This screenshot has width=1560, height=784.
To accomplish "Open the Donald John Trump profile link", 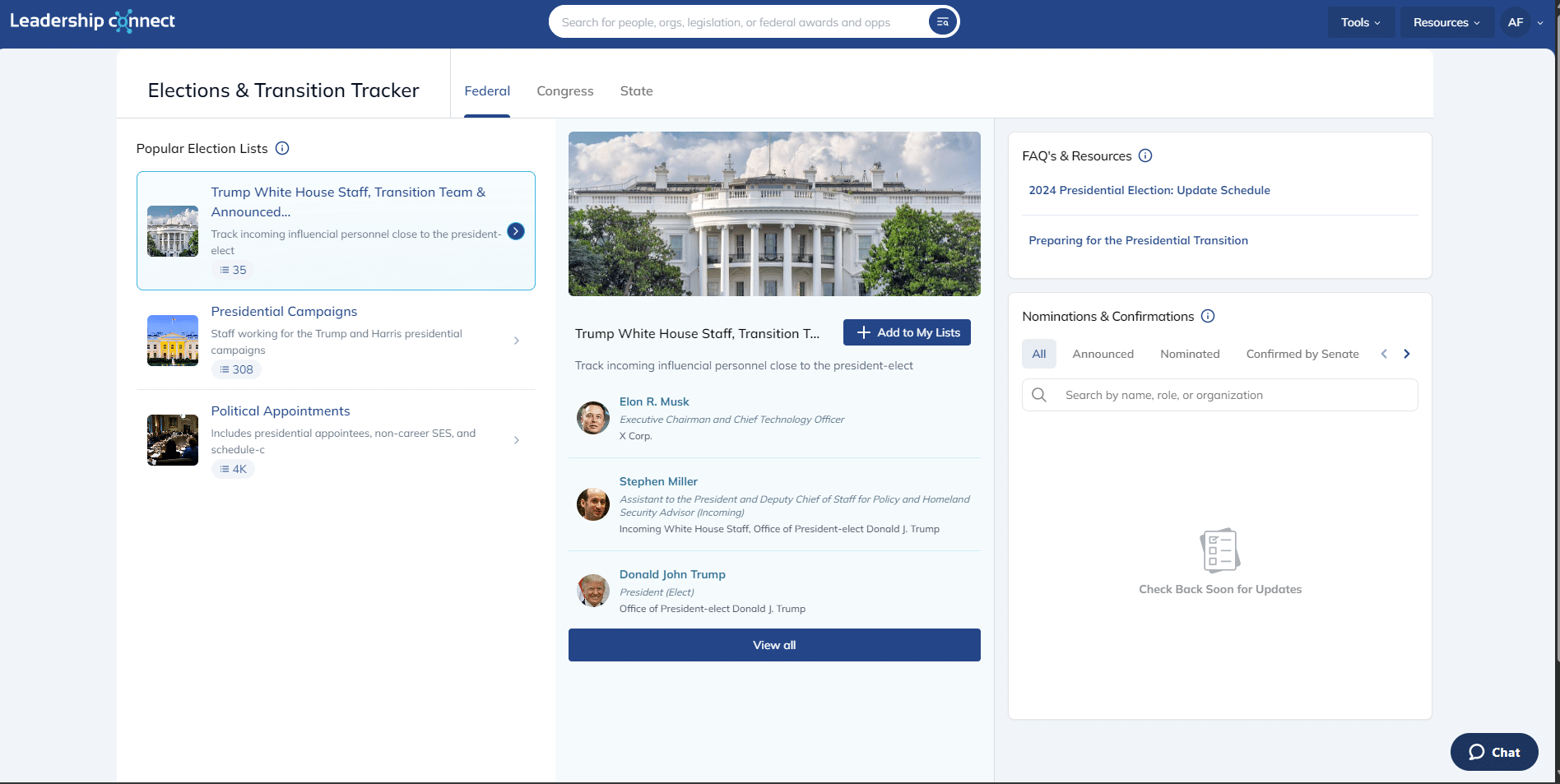I will click(672, 574).
